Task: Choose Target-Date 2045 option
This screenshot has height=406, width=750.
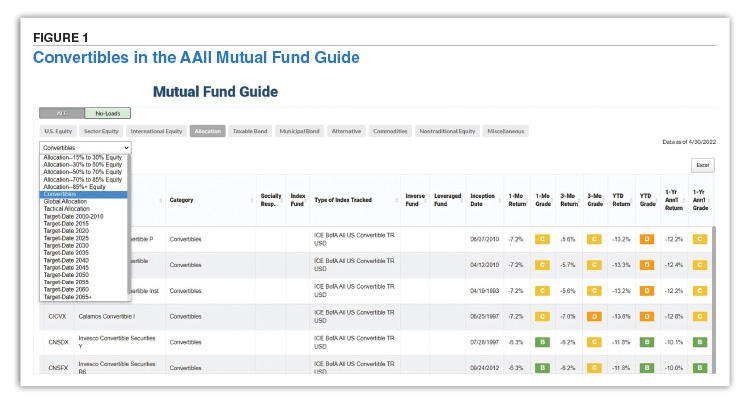Action: (83, 267)
